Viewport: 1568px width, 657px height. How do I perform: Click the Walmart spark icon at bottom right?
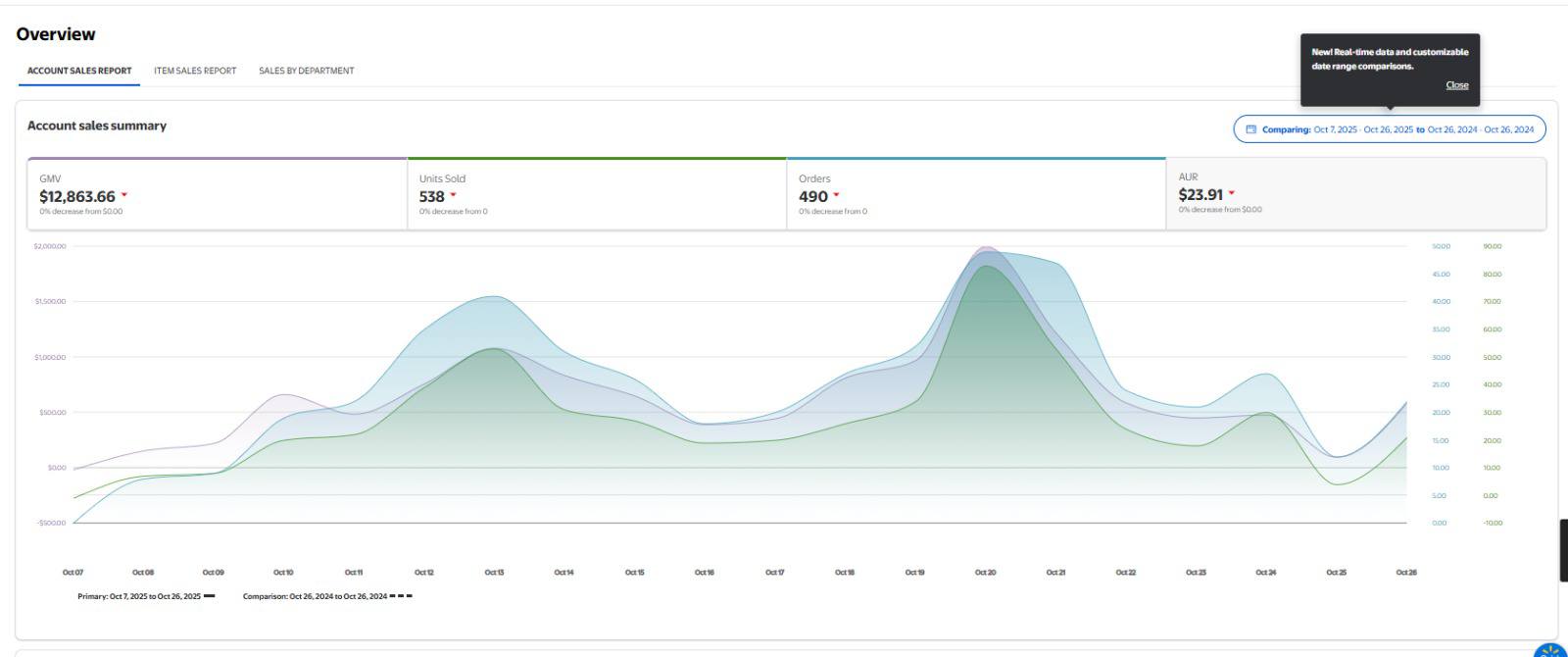(x=1550, y=651)
